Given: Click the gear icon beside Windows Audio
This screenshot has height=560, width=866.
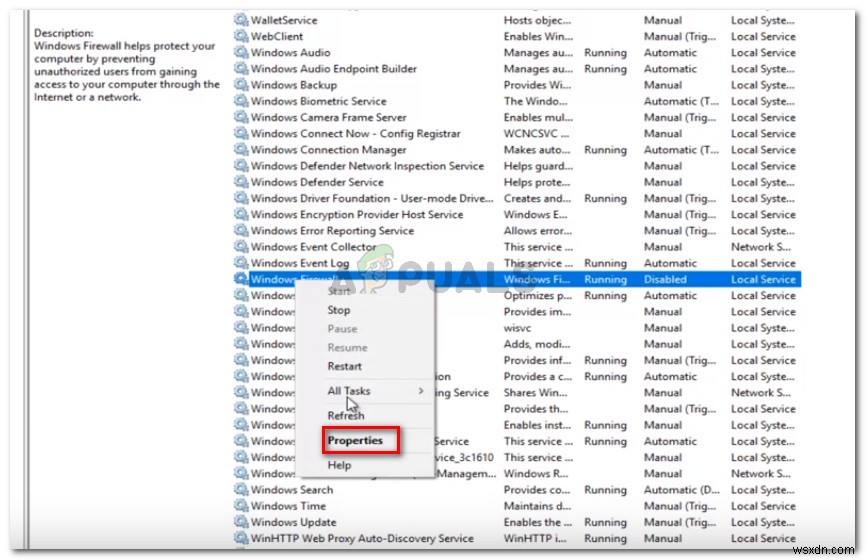Looking at the screenshot, I should point(241,52).
